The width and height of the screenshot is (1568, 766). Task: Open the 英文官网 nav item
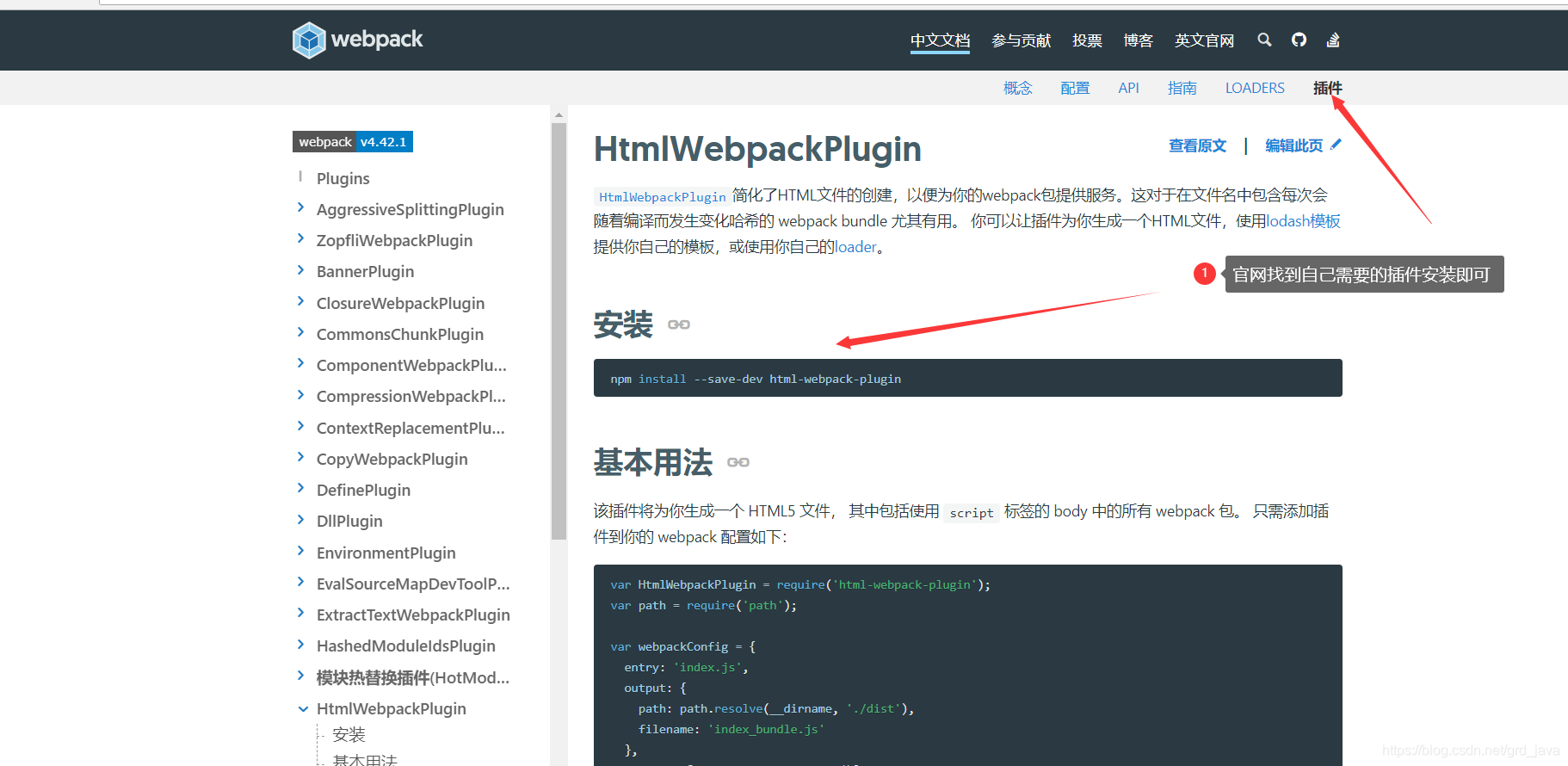coord(1204,40)
